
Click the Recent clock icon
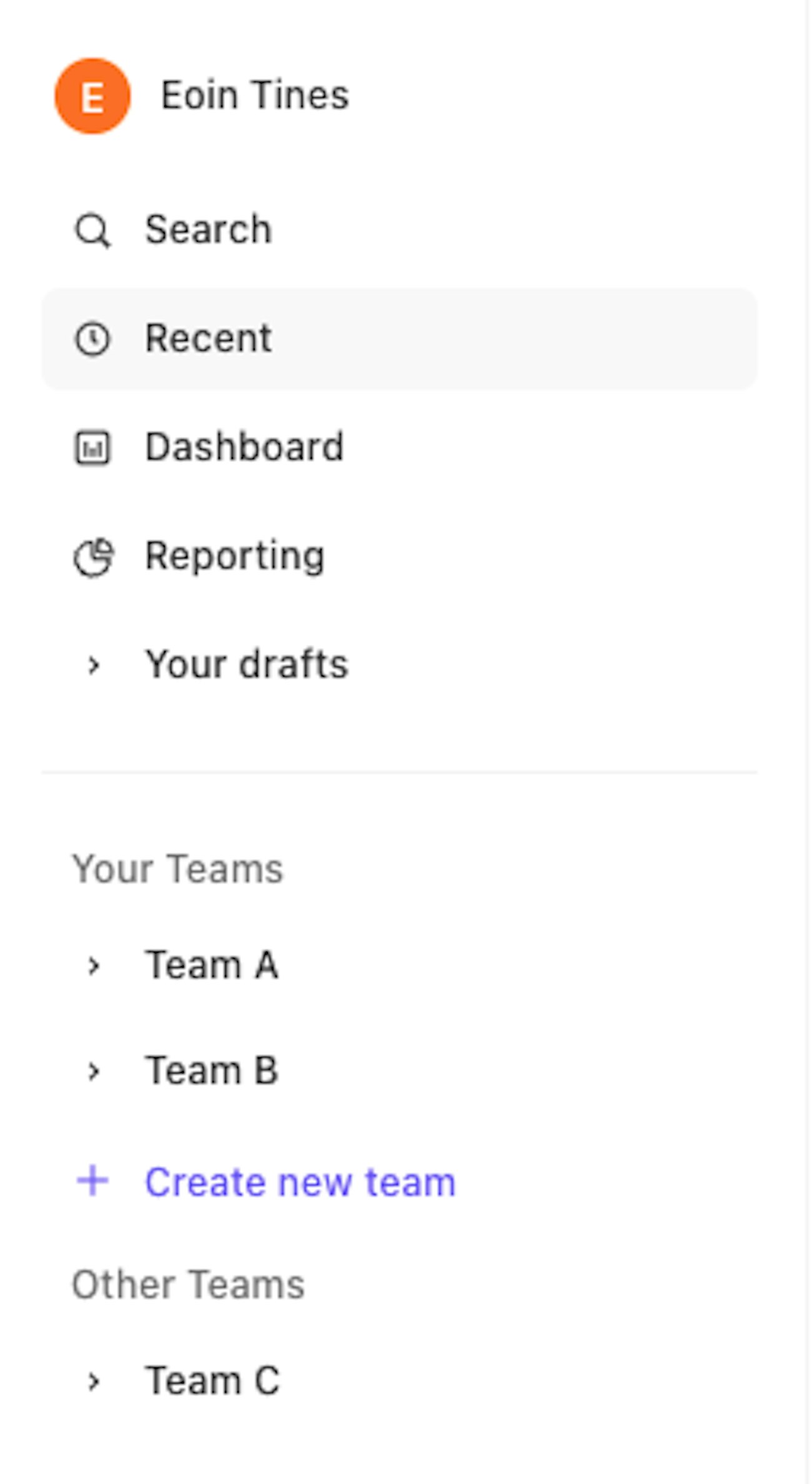92,339
